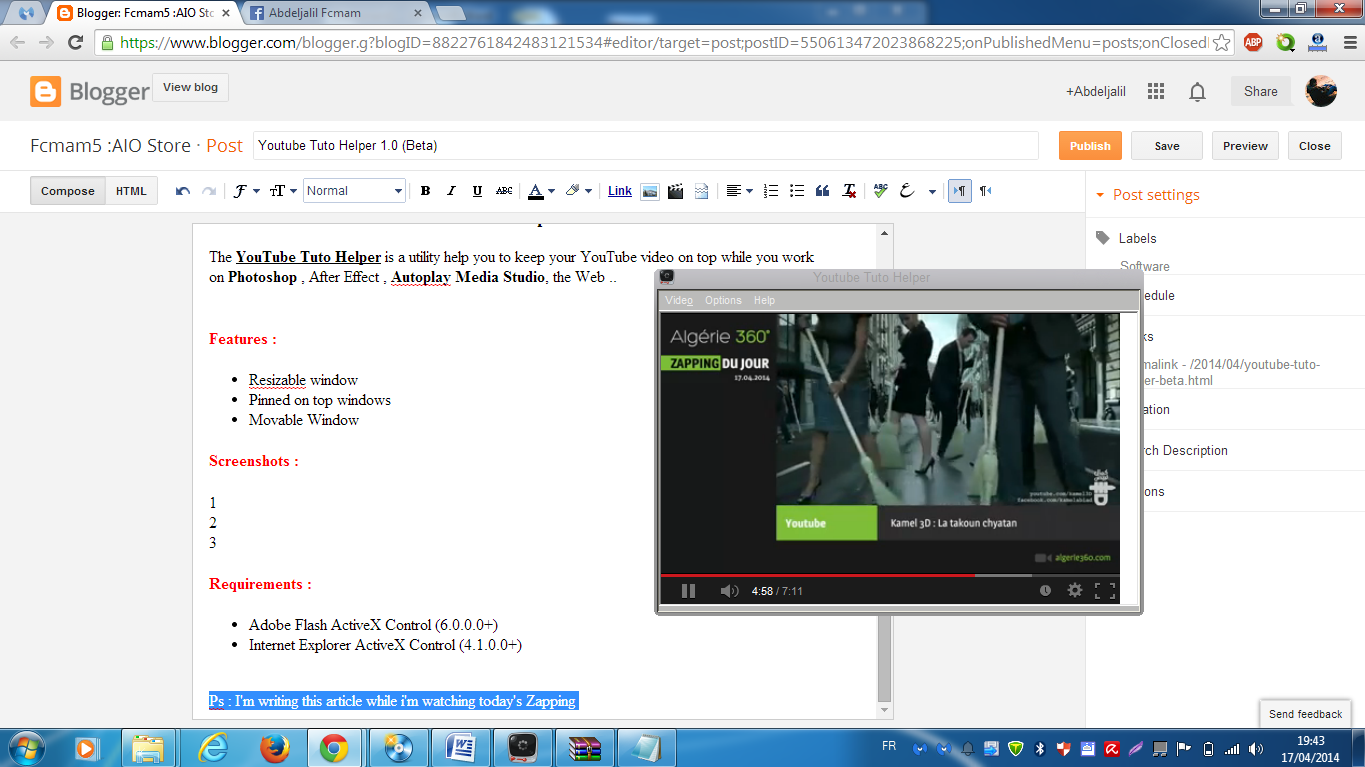Publish the blog post
The width and height of the screenshot is (1365, 767).
(x=1090, y=146)
